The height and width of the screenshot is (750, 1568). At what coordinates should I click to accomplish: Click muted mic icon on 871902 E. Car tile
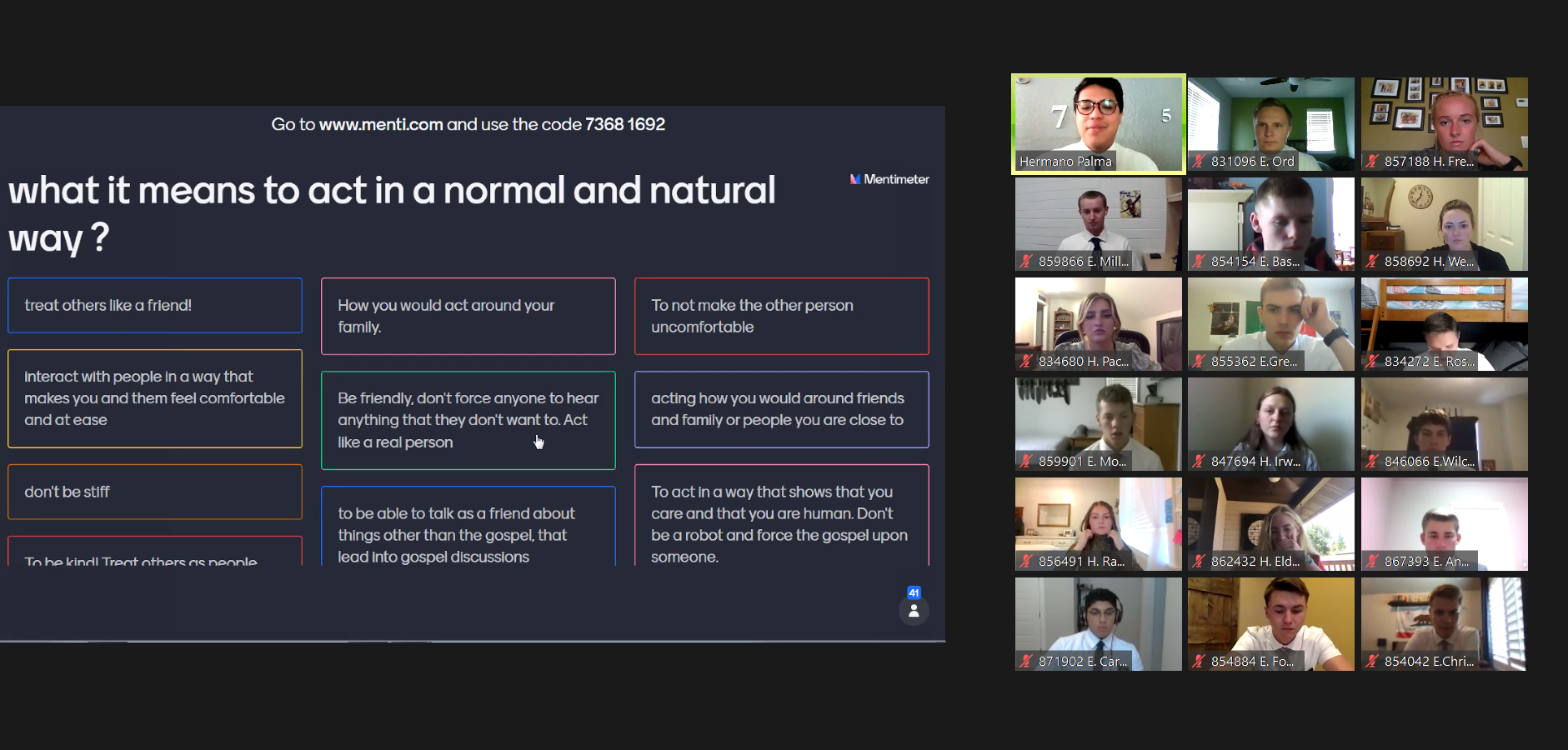click(x=1026, y=662)
